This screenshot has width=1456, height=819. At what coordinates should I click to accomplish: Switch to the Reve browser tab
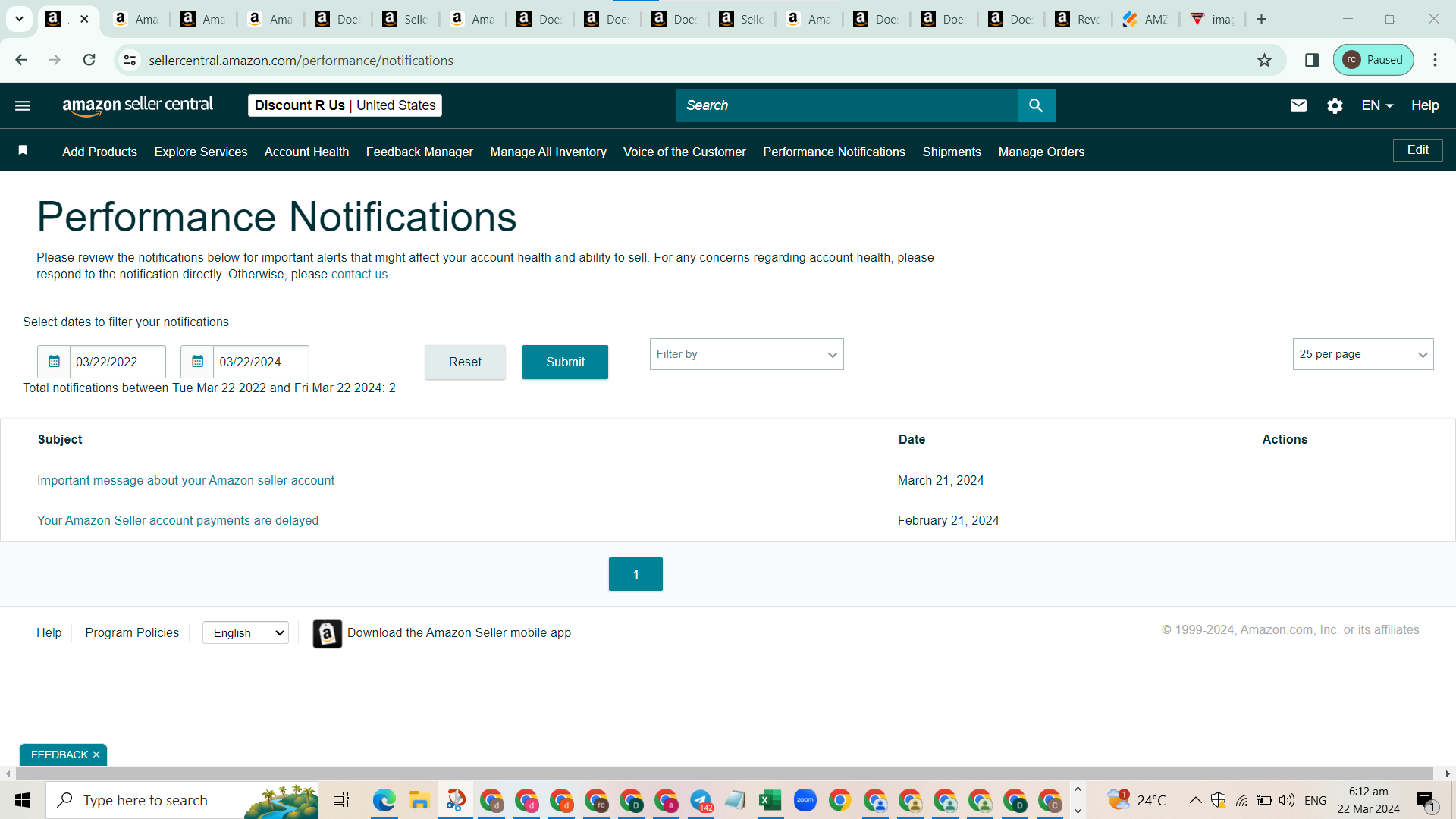[1078, 19]
